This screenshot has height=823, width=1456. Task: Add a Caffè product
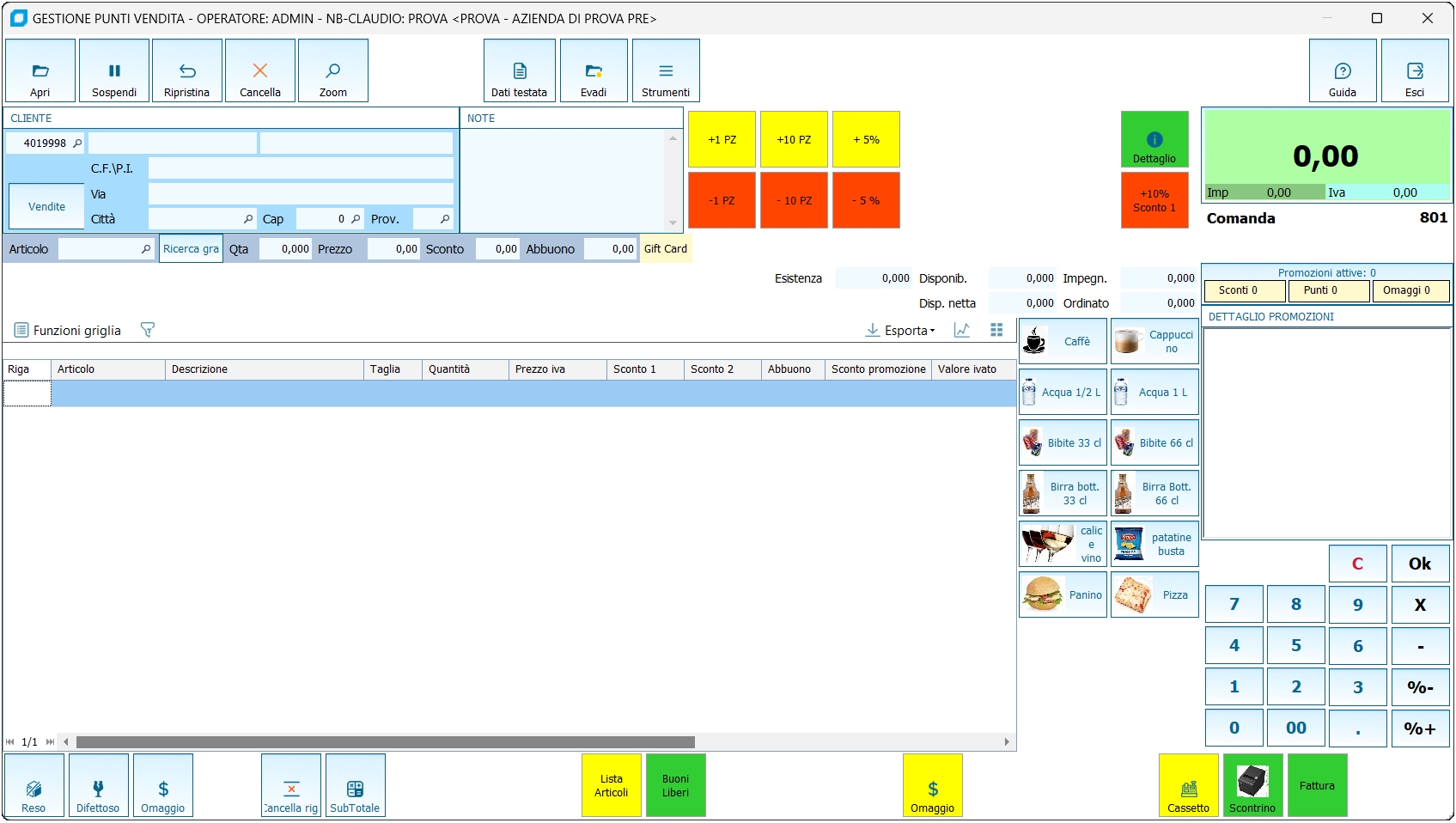[x=1063, y=342]
